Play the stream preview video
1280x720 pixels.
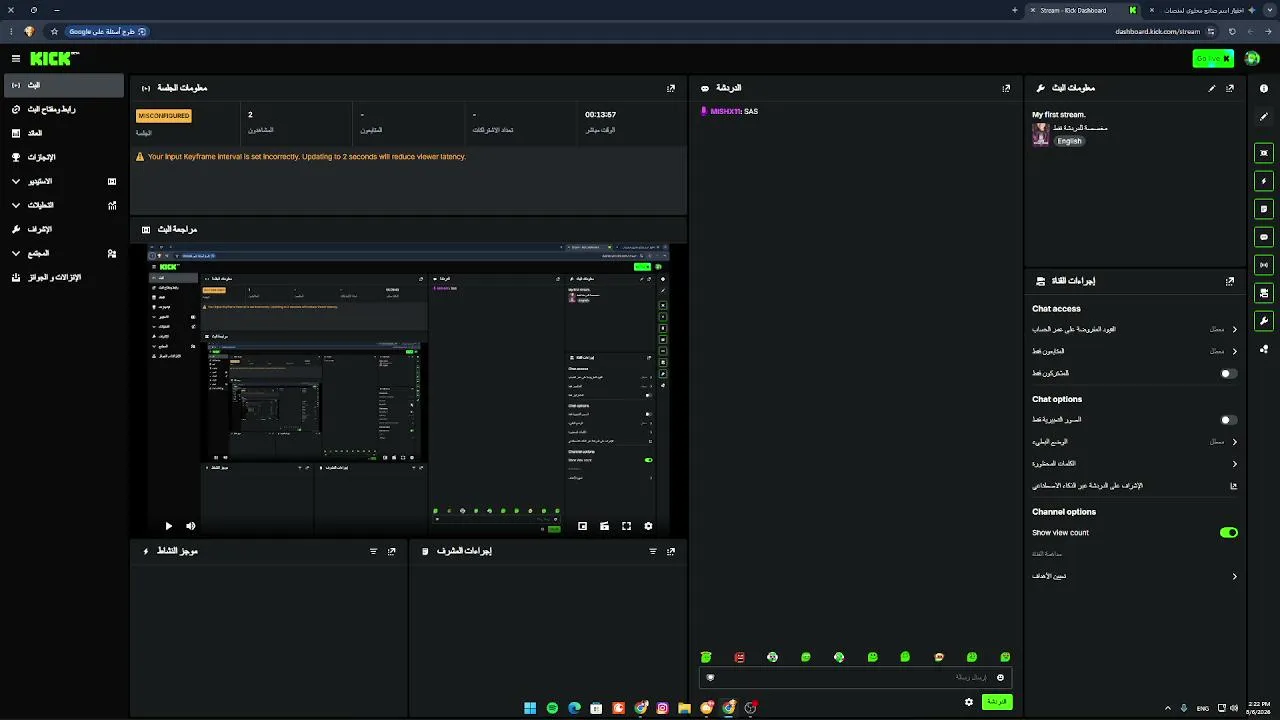tap(168, 526)
